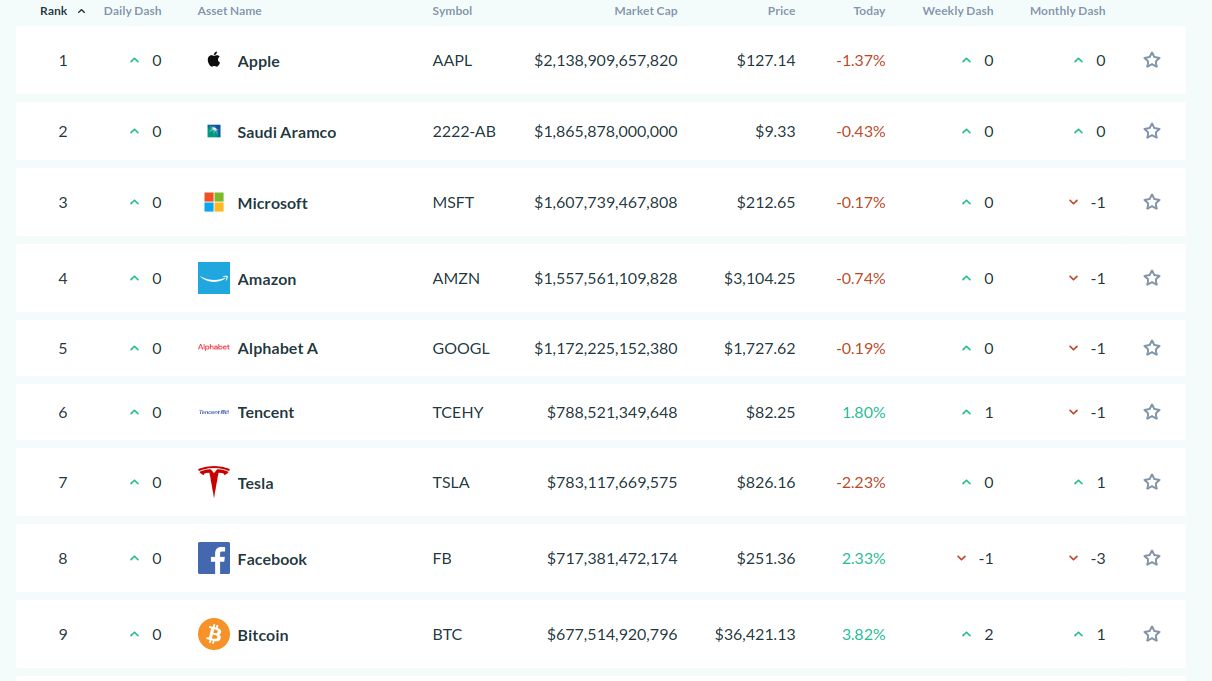
Task: Toggle the favorite star for Bitcoin
Action: (x=1152, y=634)
